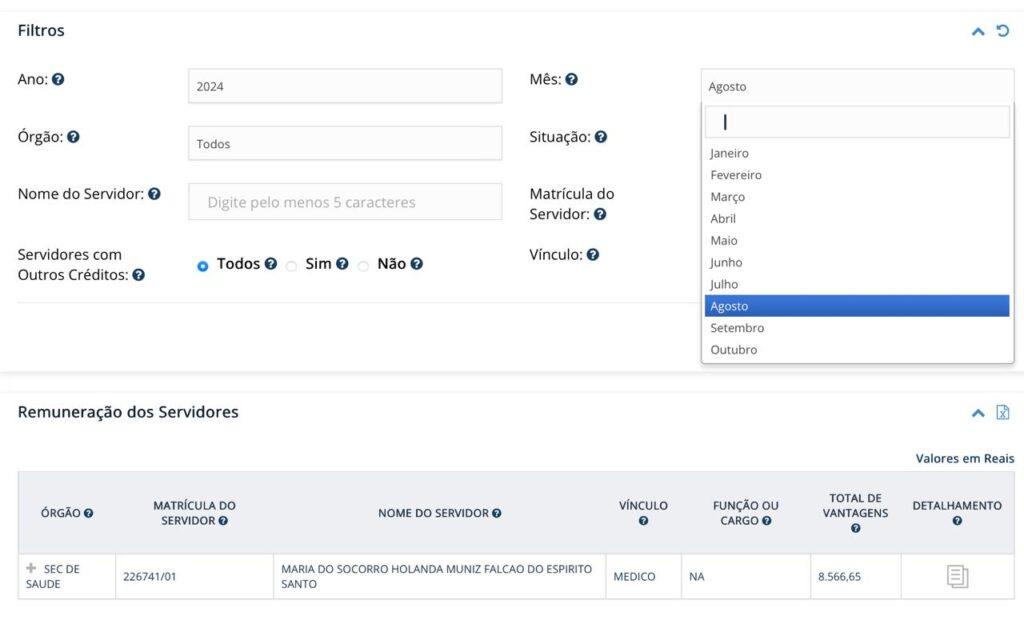The height and width of the screenshot is (620, 1024).
Task: Choose Setembro from the month list
Action: coord(737,328)
